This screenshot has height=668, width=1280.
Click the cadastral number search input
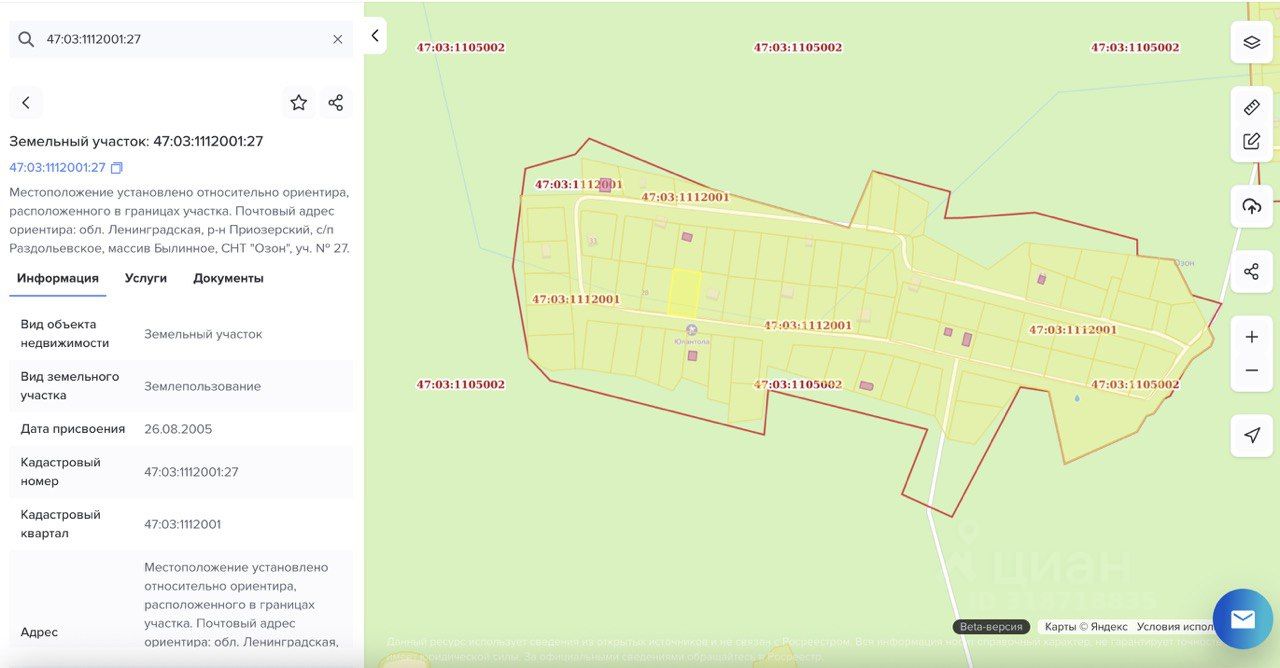(182, 39)
